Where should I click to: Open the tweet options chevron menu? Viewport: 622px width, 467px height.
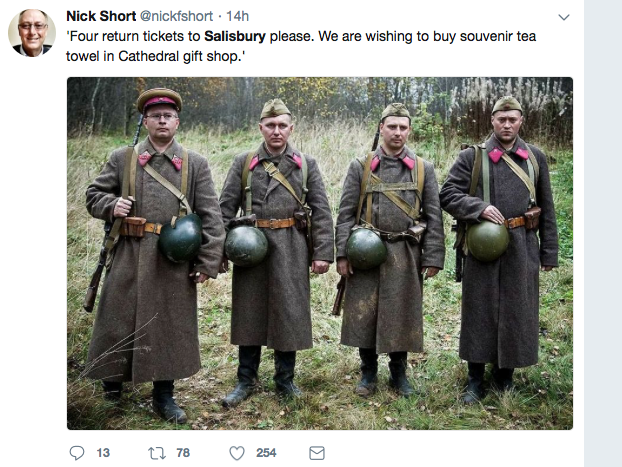(x=564, y=17)
